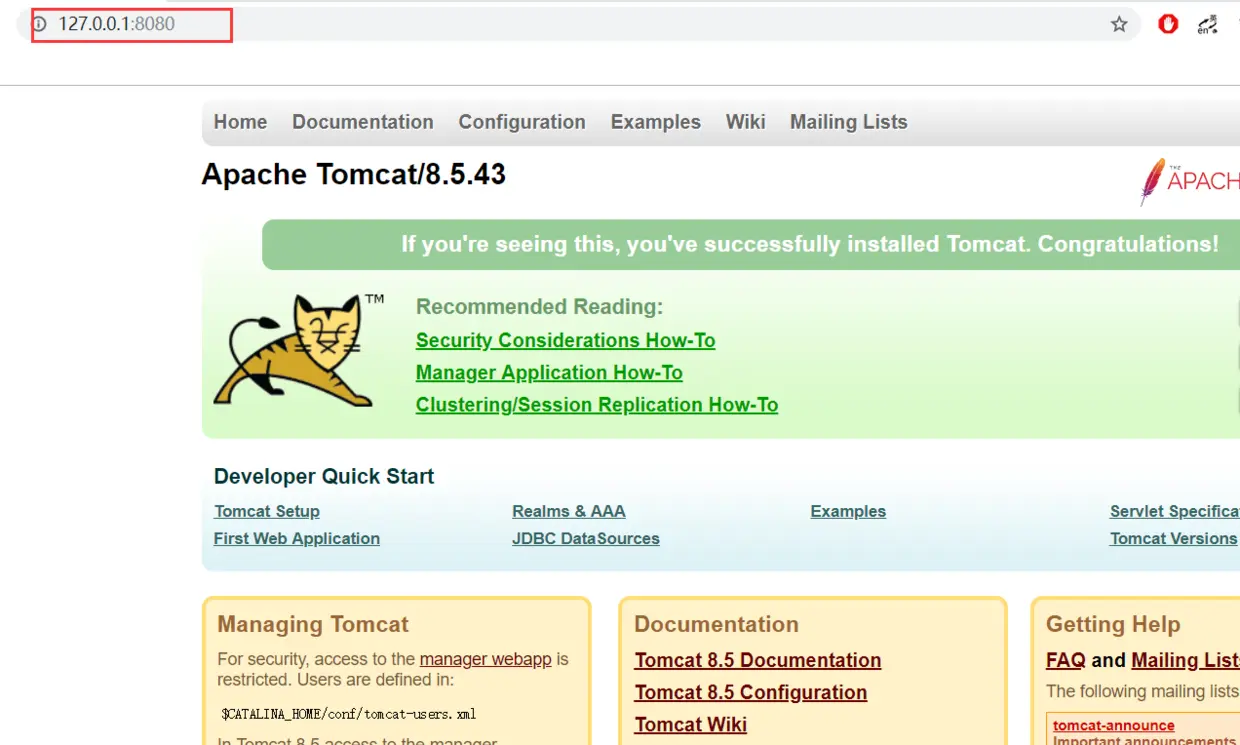Open the Documentation navigation item
Screen dimensions: 1240x745
point(363,122)
